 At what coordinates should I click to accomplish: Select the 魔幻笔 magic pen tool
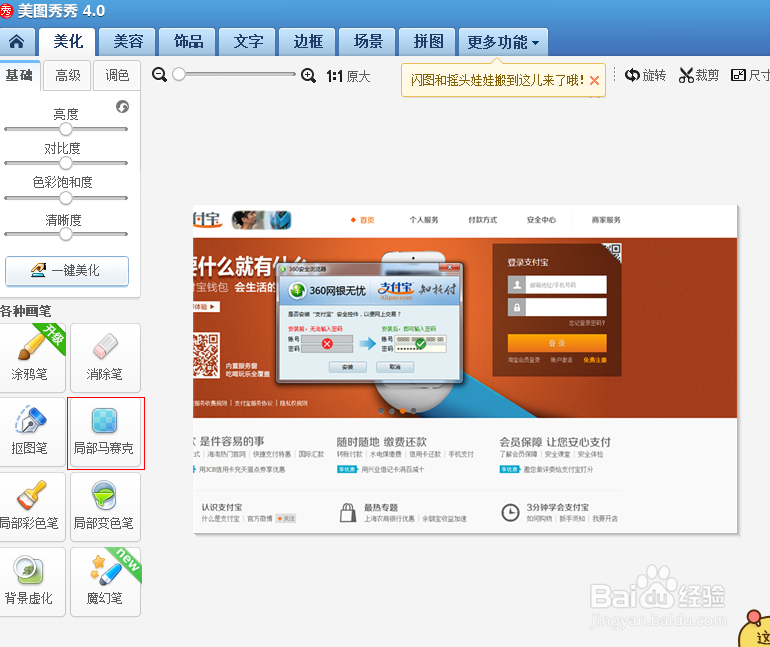point(105,582)
